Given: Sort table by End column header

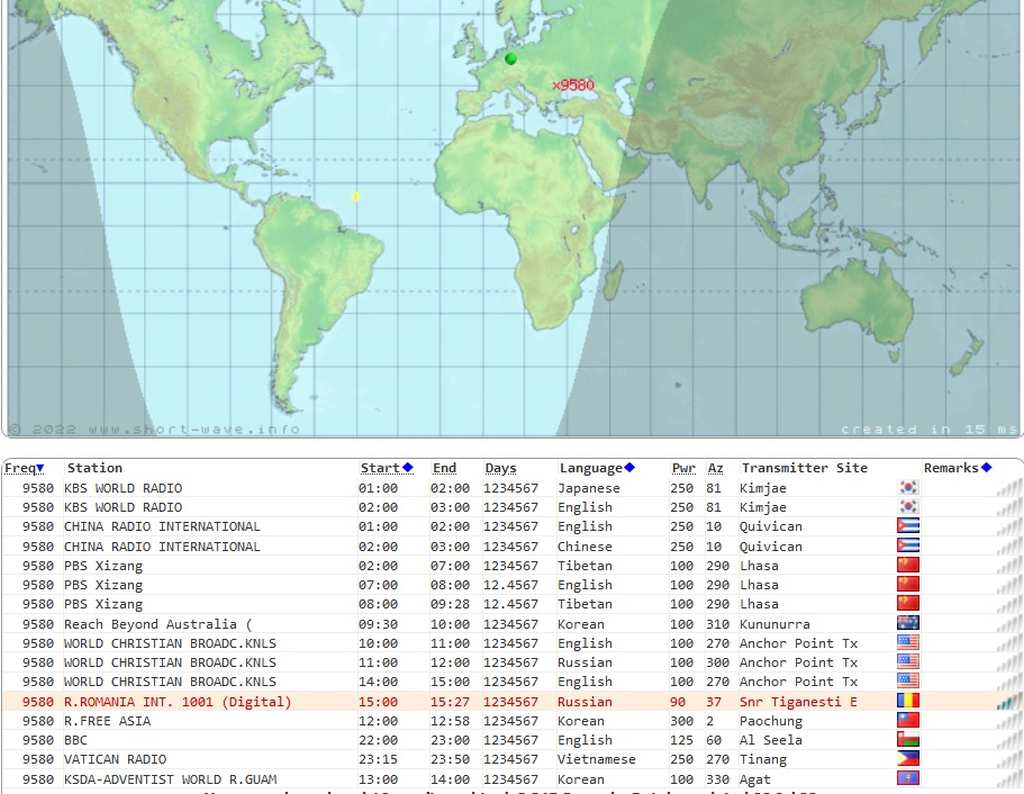Looking at the screenshot, I should pos(444,468).
